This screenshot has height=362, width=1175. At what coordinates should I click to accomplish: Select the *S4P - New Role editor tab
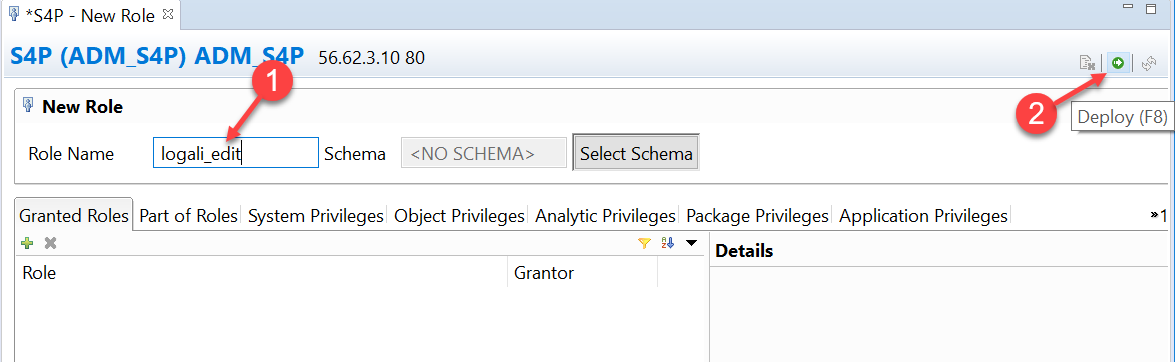(90, 14)
